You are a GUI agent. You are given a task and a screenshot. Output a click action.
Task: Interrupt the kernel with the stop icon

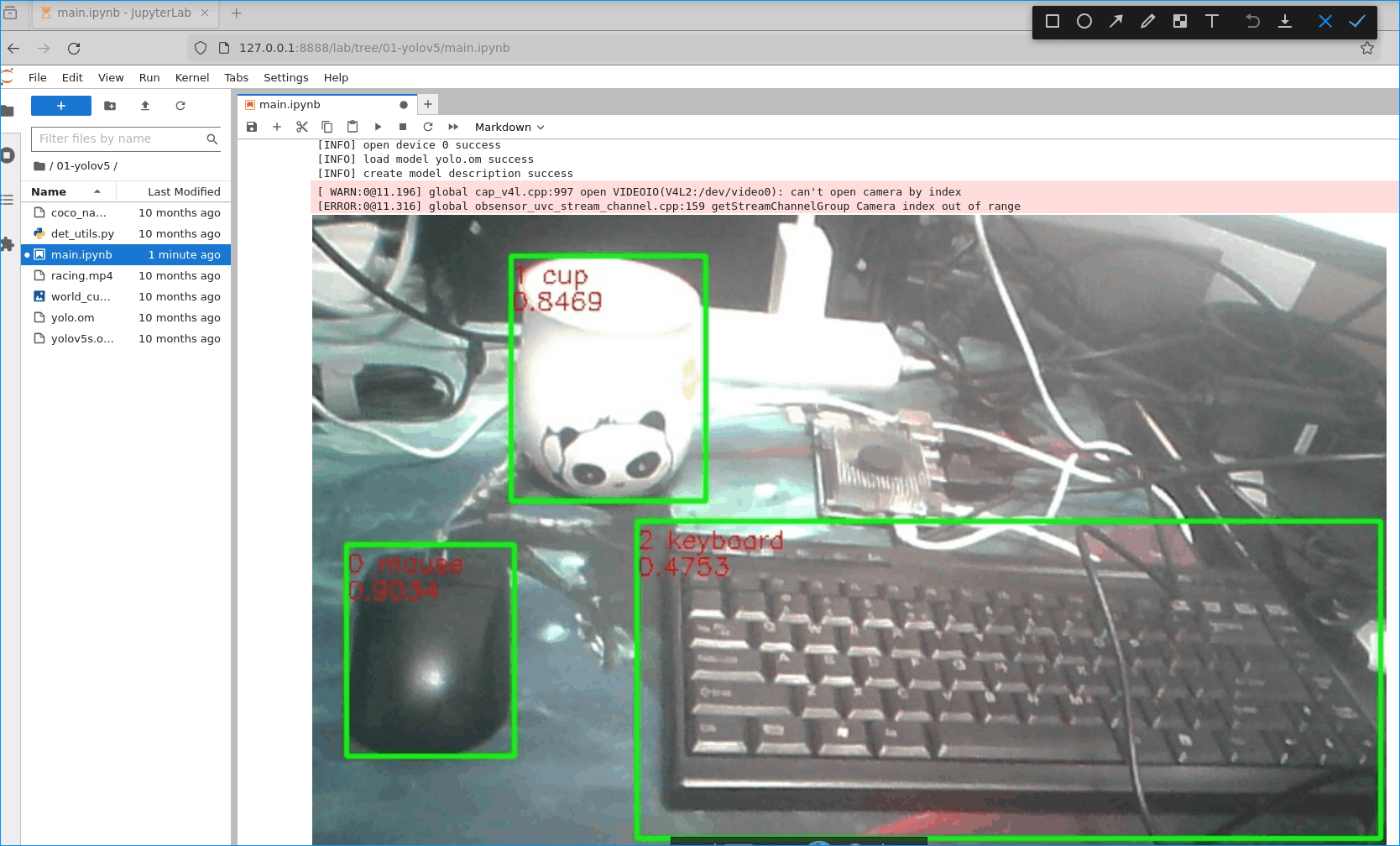tap(403, 127)
